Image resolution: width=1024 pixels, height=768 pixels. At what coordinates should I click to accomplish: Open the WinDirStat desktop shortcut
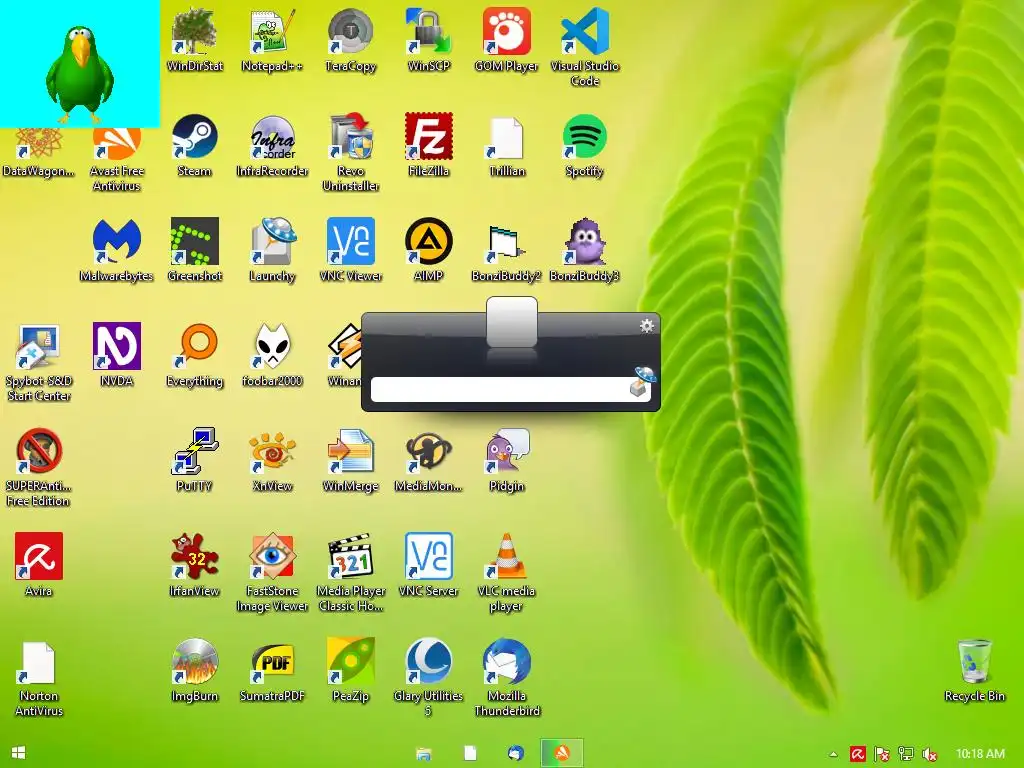pos(195,39)
